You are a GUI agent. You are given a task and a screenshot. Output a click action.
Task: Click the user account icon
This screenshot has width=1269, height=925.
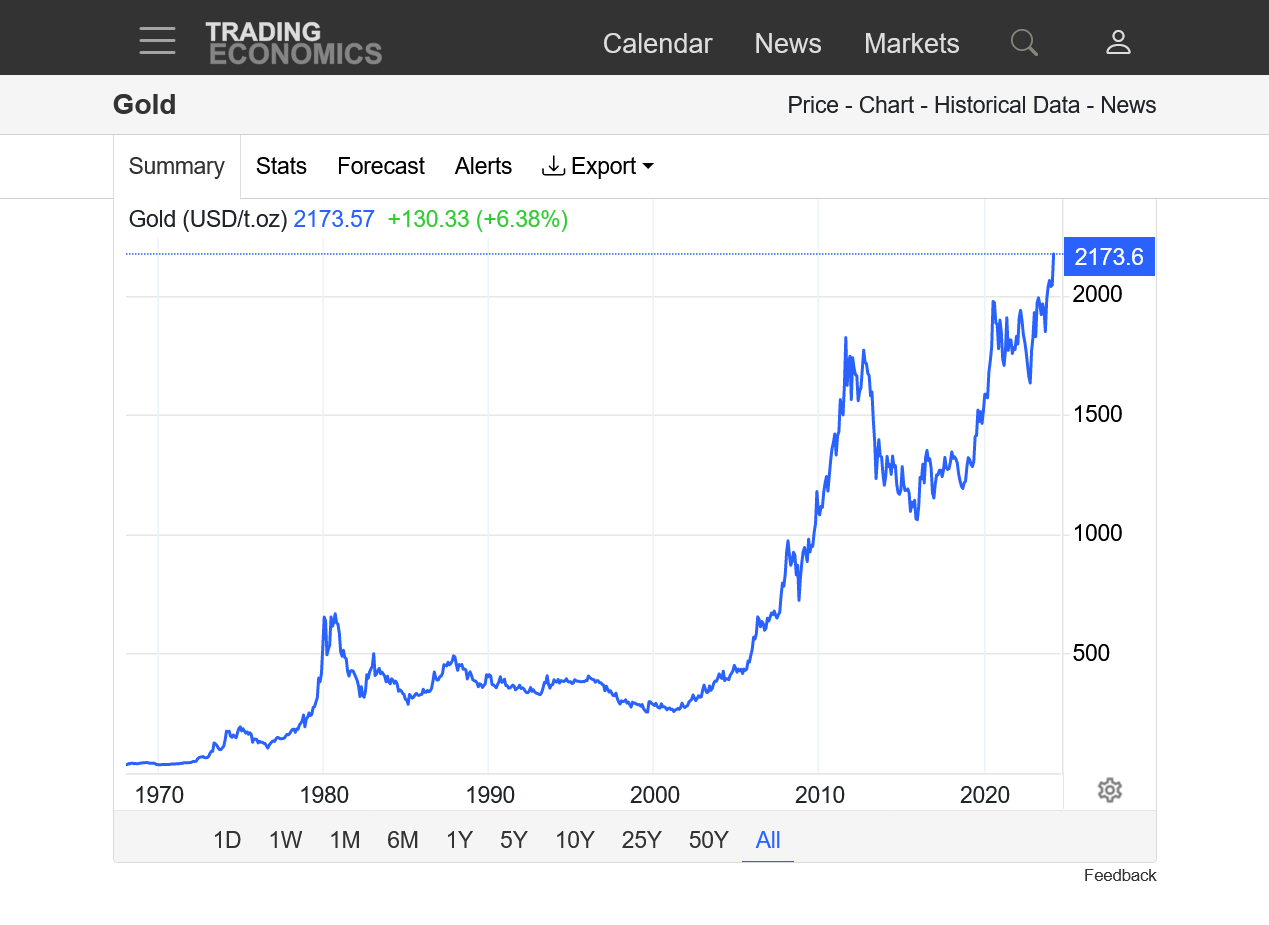1118,42
